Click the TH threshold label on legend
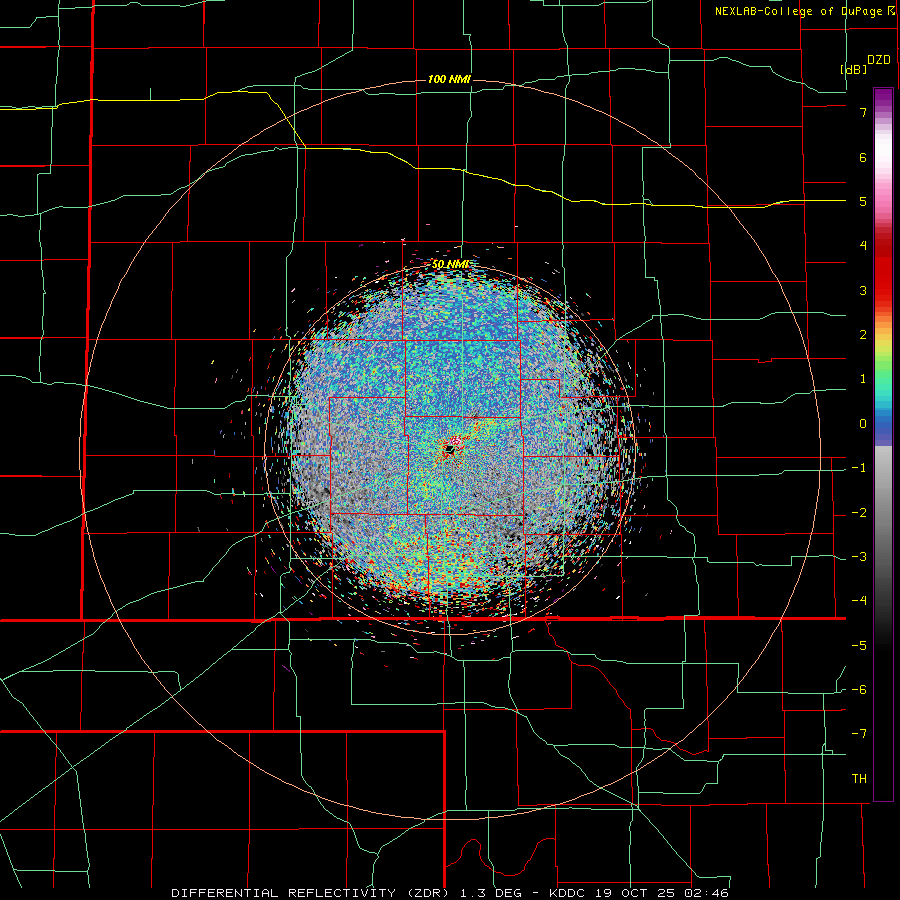The image size is (900, 900). click(x=859, y=779)
